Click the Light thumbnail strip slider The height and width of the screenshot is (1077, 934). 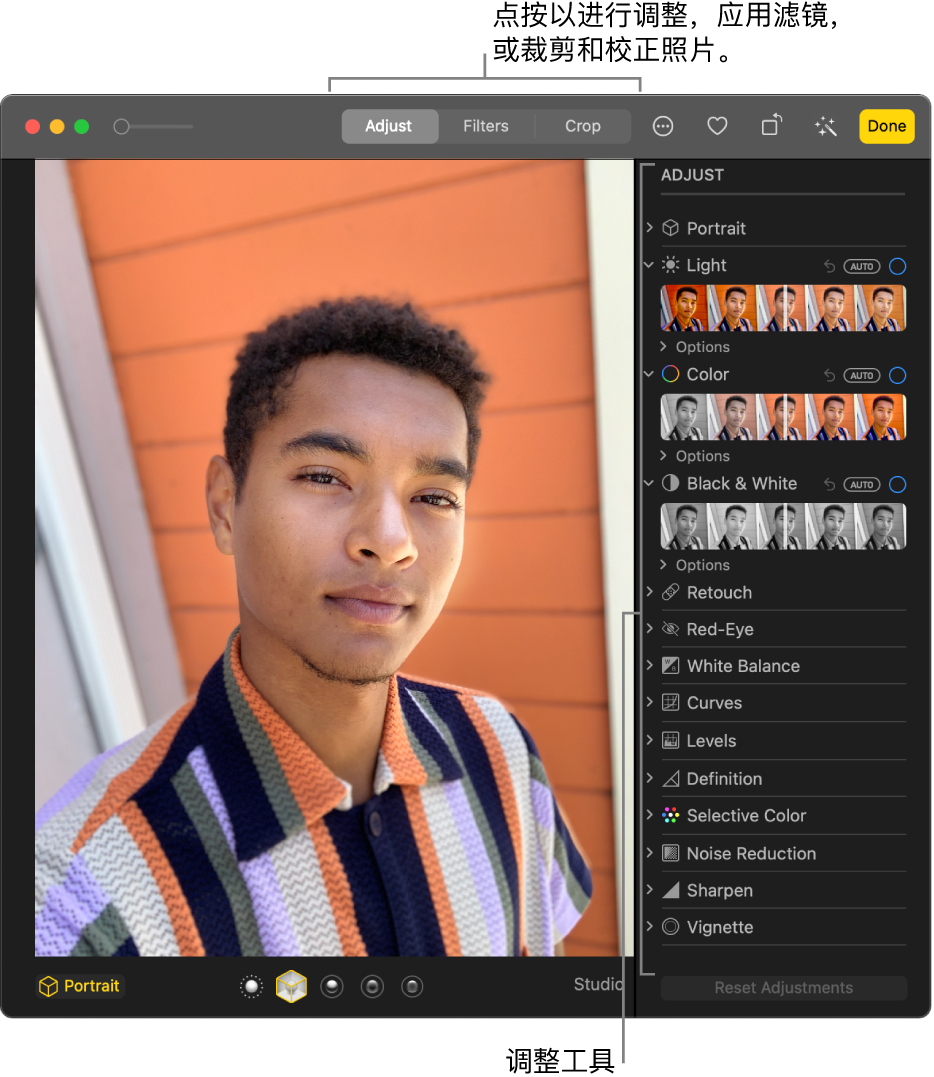pyautogui.click(x=783, y=308)
